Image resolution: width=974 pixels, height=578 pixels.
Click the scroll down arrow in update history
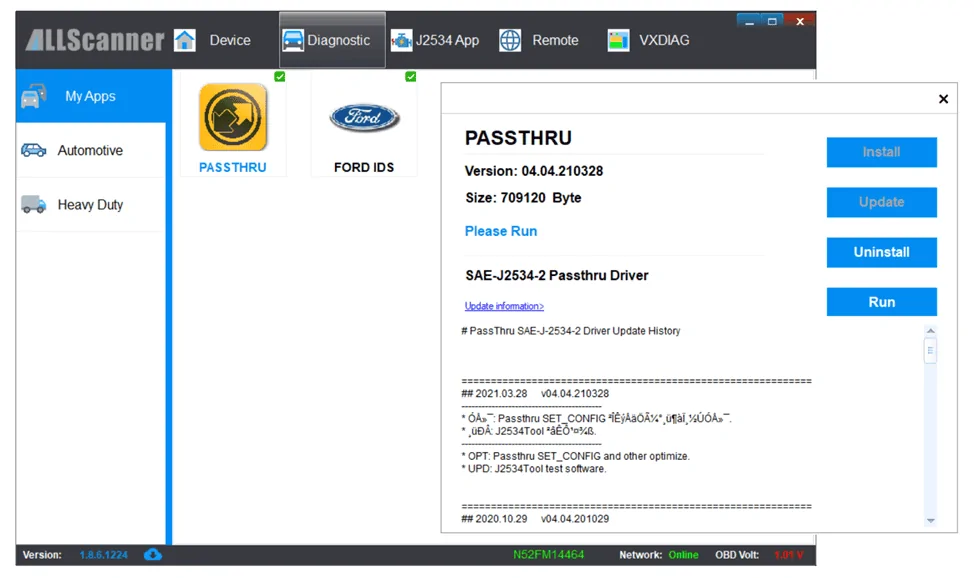coord(931,521)
